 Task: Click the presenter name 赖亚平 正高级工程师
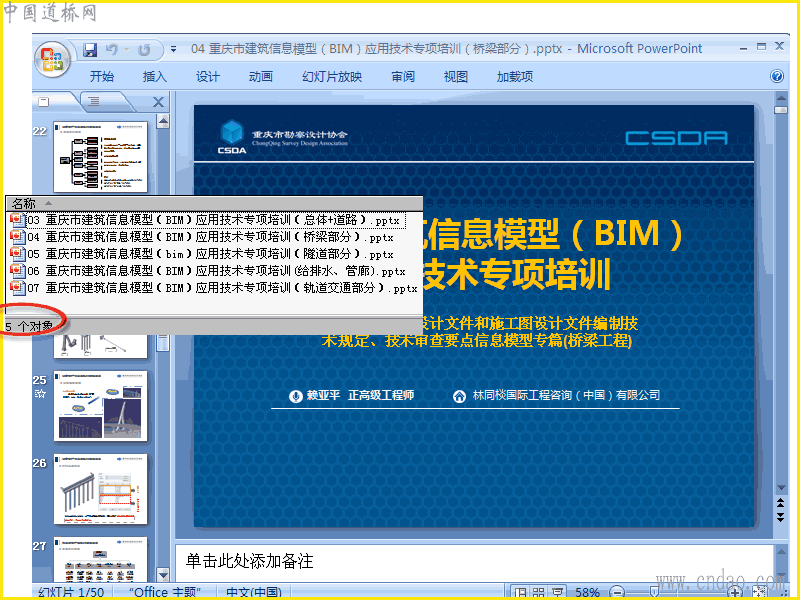pos(360,395)
